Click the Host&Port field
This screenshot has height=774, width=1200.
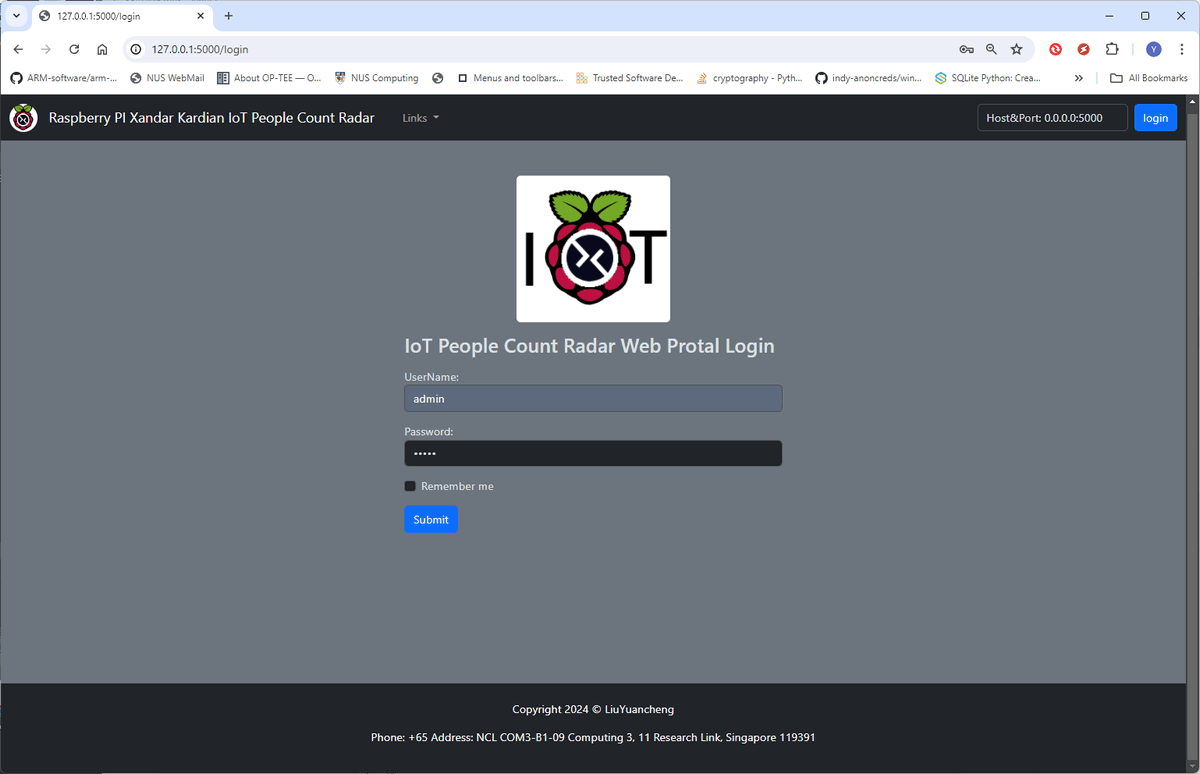click(1052, 118)
